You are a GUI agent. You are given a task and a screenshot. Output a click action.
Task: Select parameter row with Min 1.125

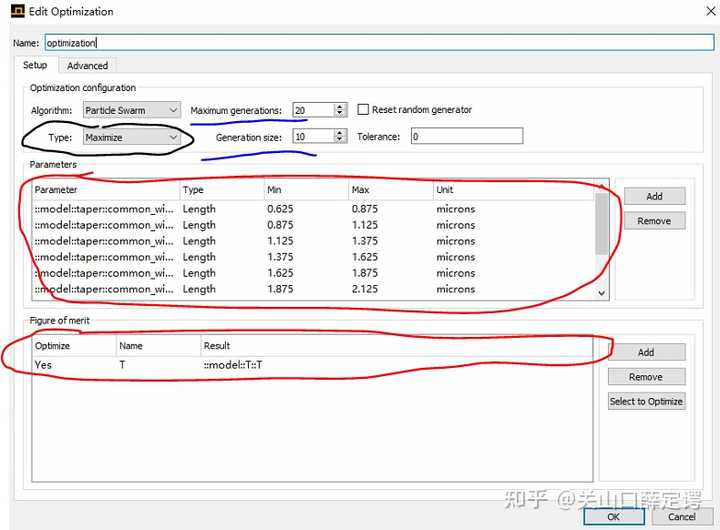coord(313,241)
